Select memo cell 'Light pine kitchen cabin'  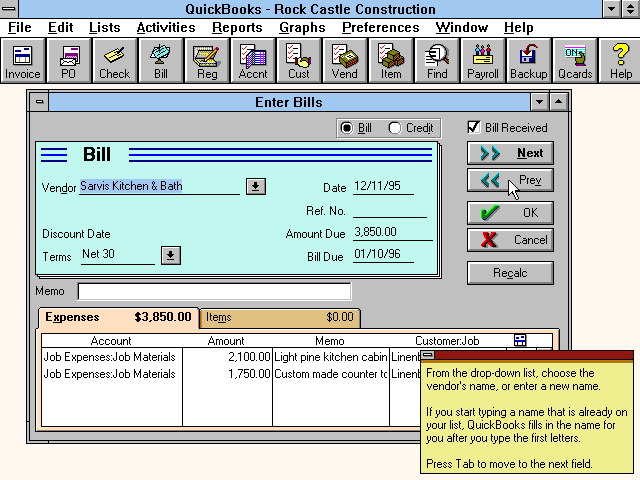pyautogui.click(x=331, y=357)
